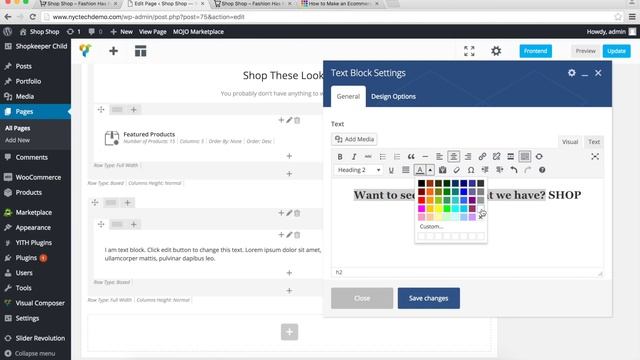Toggle center alignment
Image resolution: width=640 pixels, height=360 pixels.
453,157
